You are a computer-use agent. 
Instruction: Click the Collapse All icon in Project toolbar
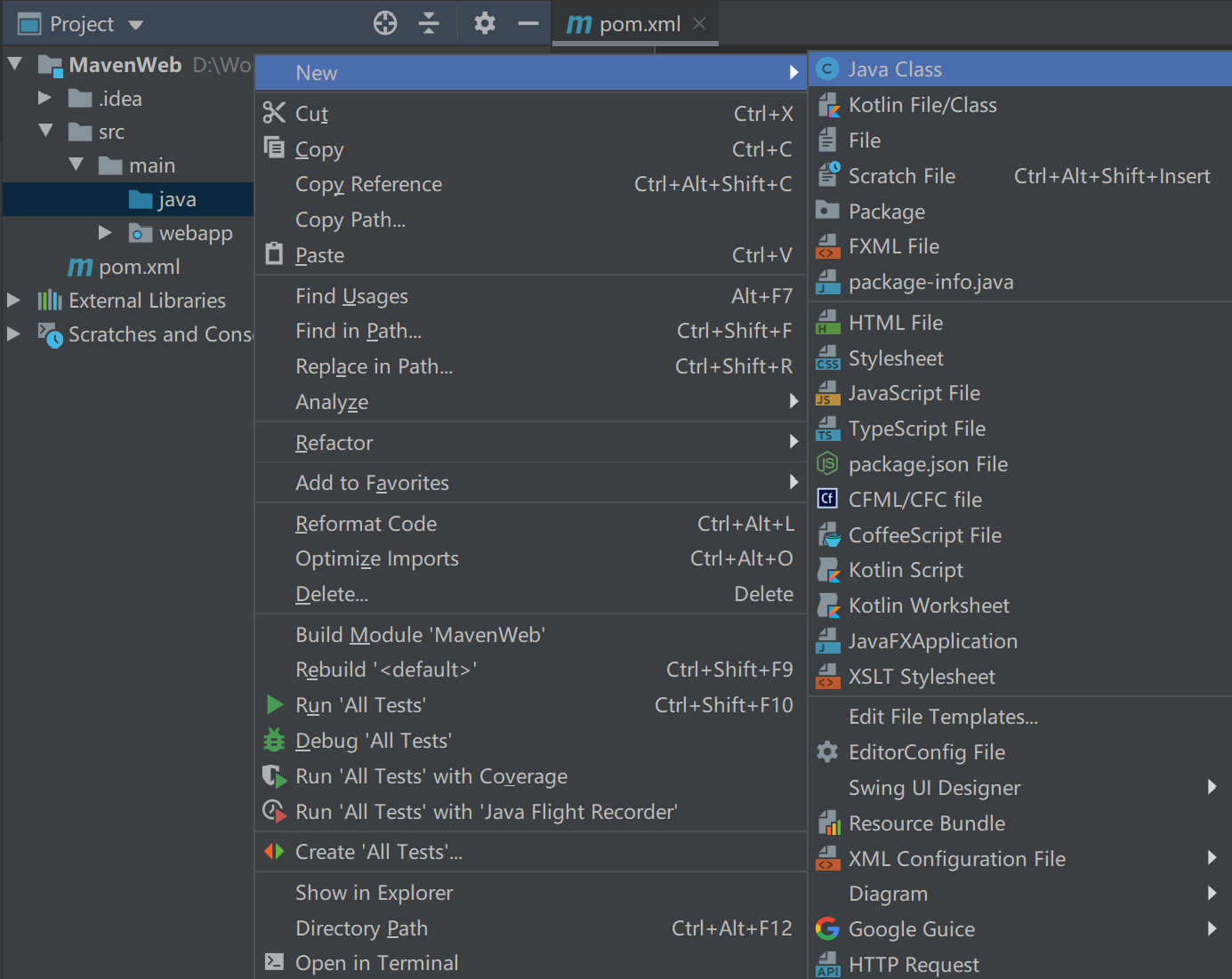429,23
